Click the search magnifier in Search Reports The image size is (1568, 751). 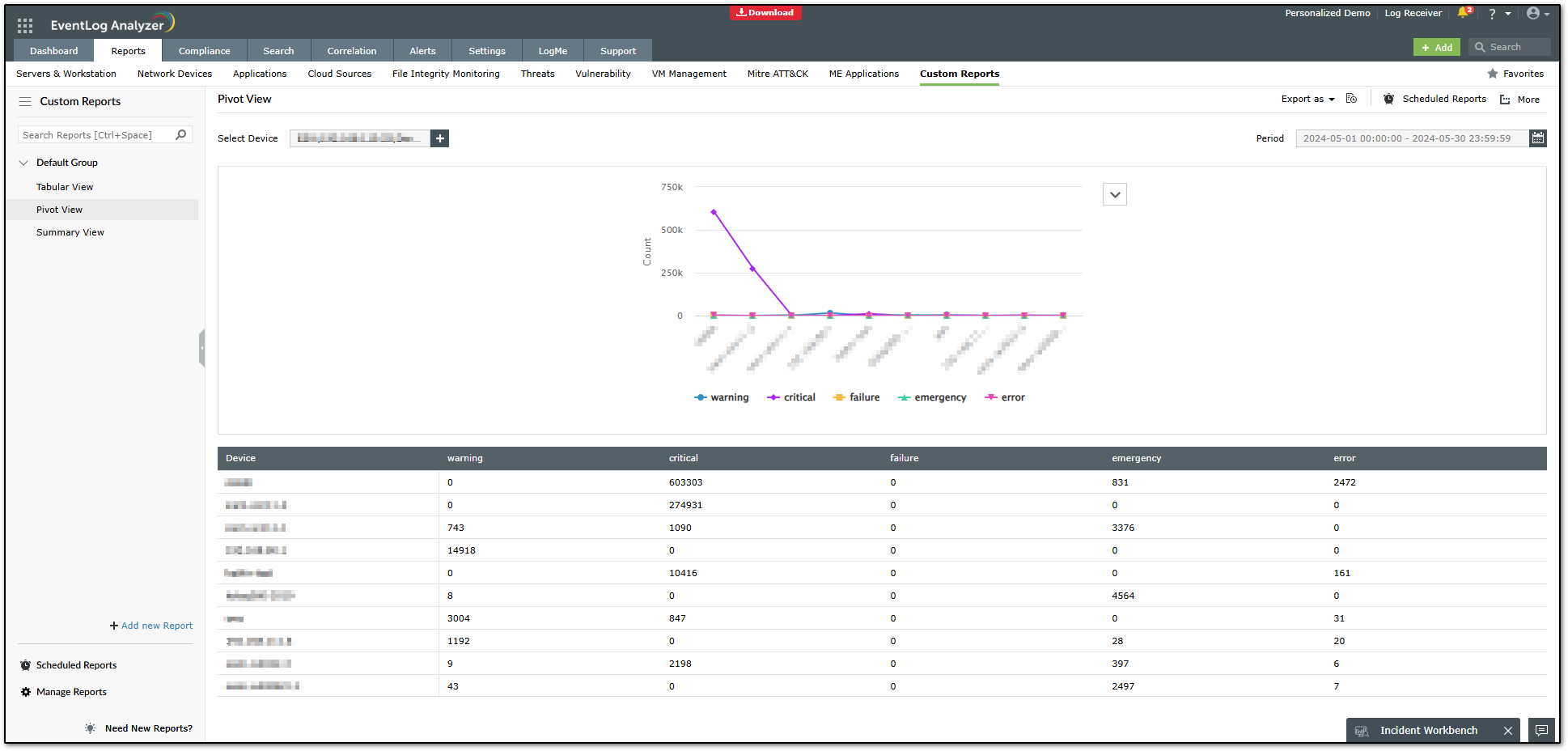tap(181, 135)
